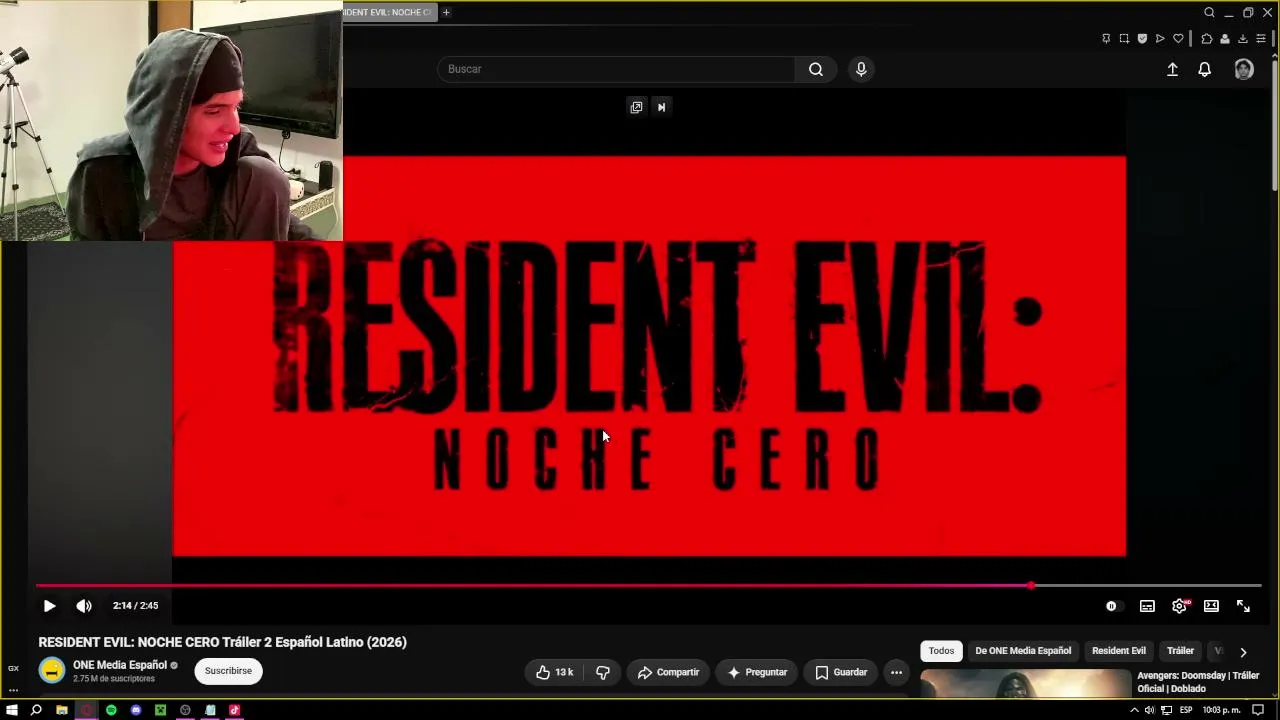This screenshot has width=1280, height=720.
Task: Open a new browser tab with plus
Action: tap(446, 12)
